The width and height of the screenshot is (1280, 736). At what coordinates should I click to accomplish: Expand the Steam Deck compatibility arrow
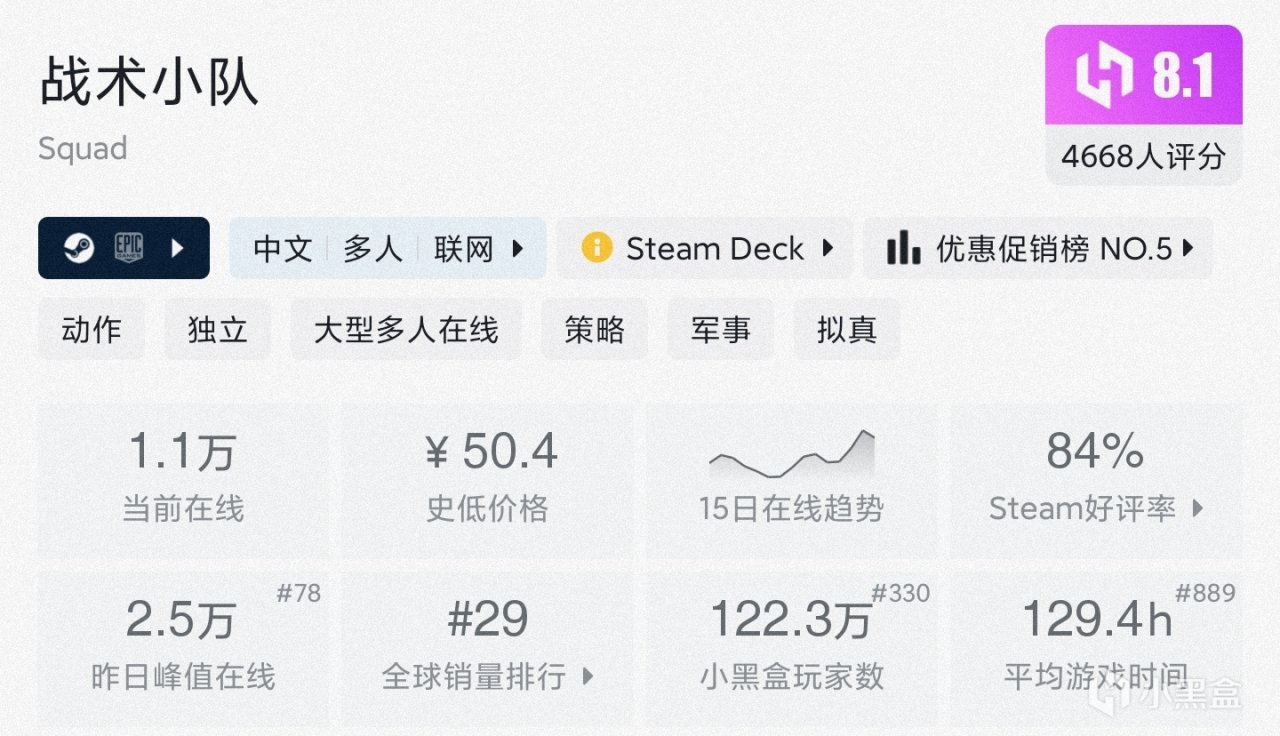828,248
